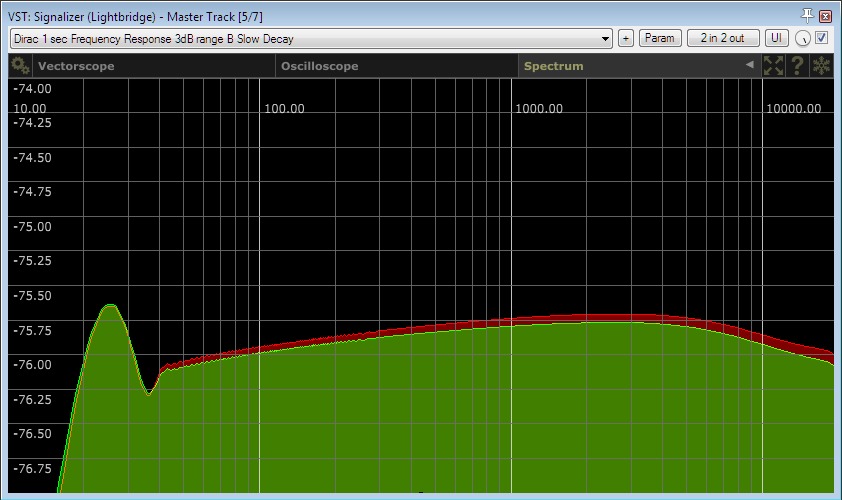Close the Signalizer plugin window
The image size is (842, 500).
pyautogui.click(x=825, y=16)
